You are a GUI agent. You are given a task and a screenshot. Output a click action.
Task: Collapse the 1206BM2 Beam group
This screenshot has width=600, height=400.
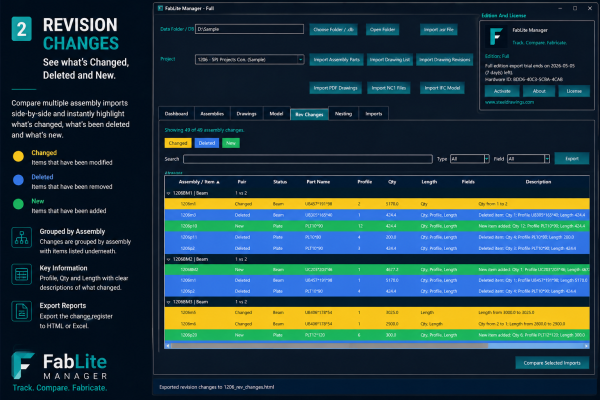(x=168, y=259)
